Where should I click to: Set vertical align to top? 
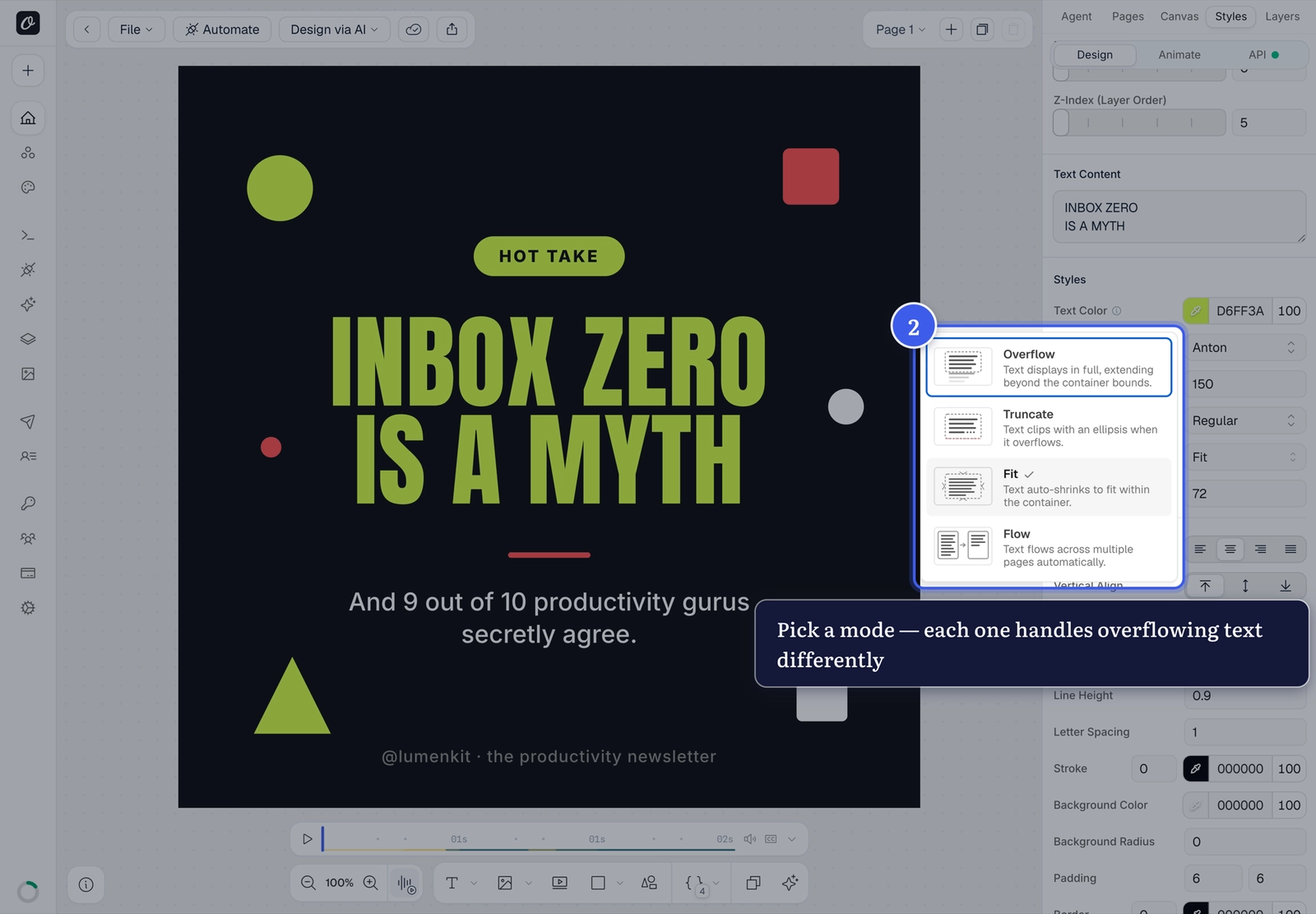(1205, 586)
